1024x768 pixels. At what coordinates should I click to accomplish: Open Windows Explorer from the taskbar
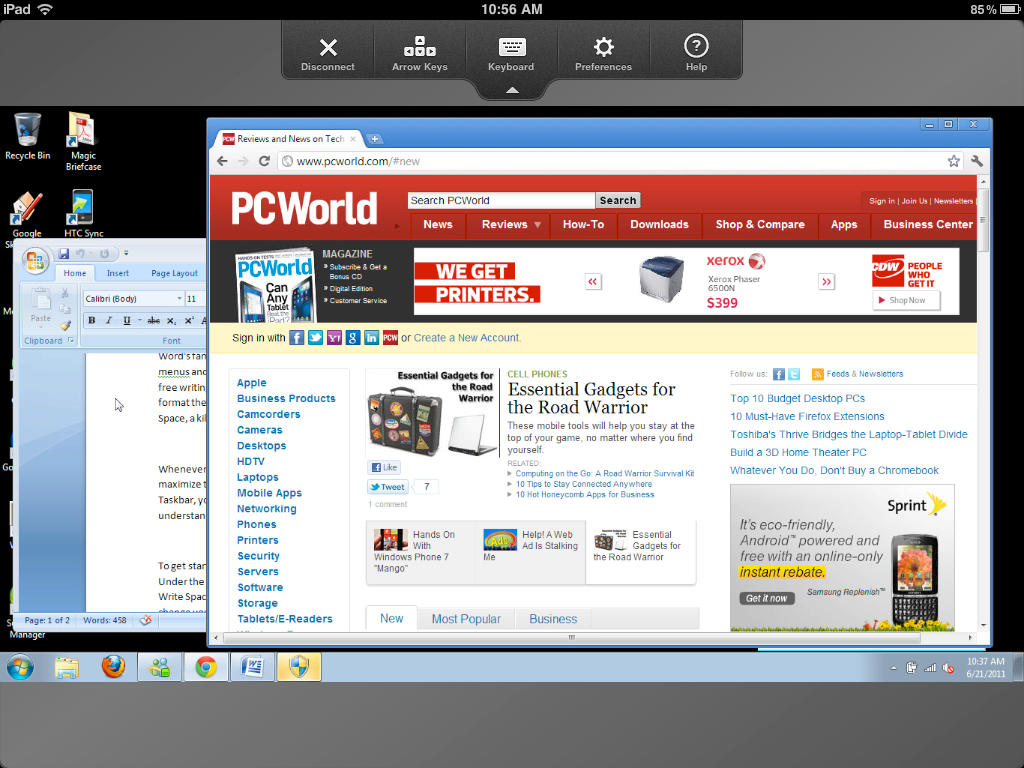(67, 667)
